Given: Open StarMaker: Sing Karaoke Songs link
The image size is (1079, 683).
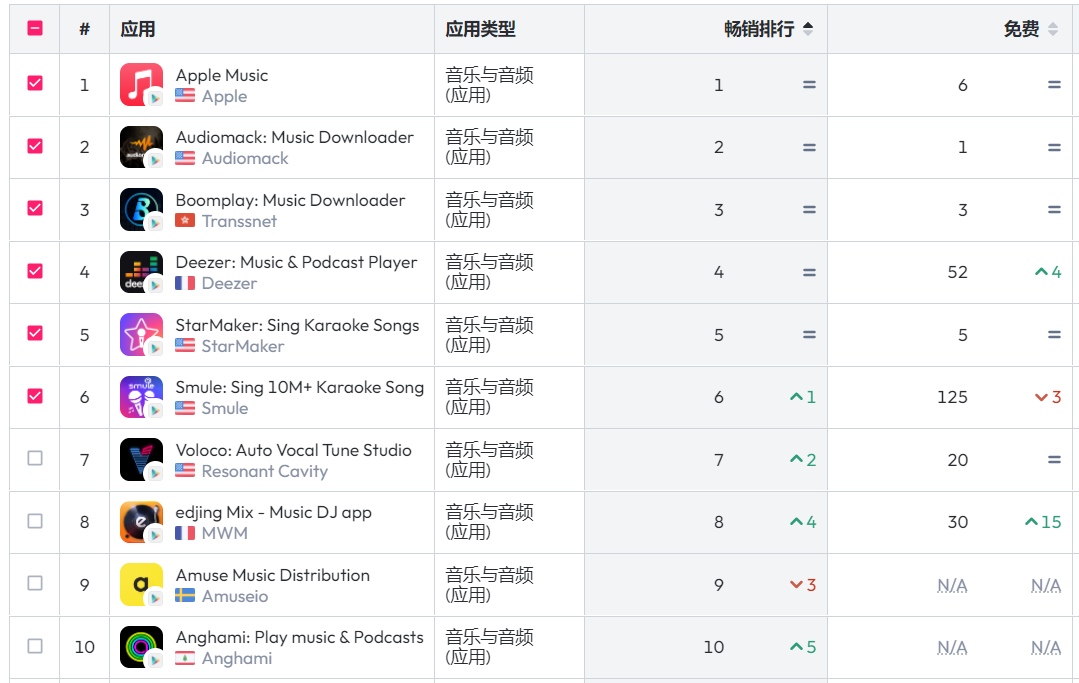Looking at the screenshot, I should click(297, 325).
